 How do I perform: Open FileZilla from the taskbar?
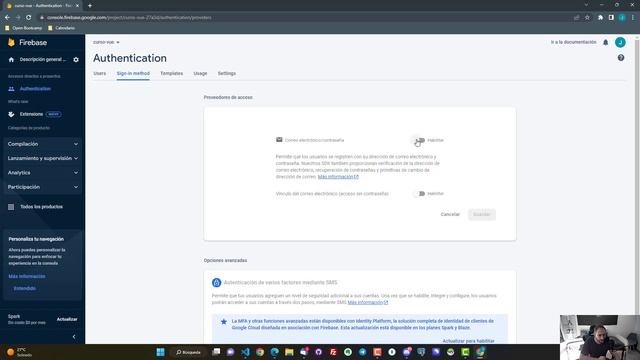tap(333, 352)
